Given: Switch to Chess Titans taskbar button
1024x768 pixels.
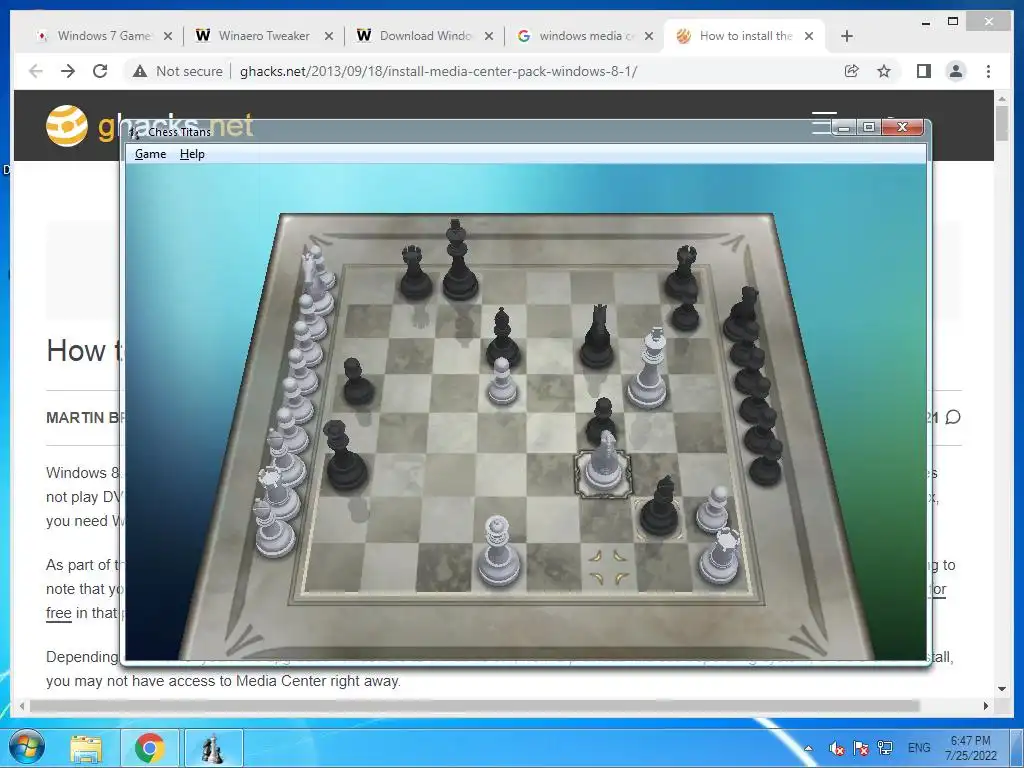Looking at the screenshot, I should coord(213,748).
